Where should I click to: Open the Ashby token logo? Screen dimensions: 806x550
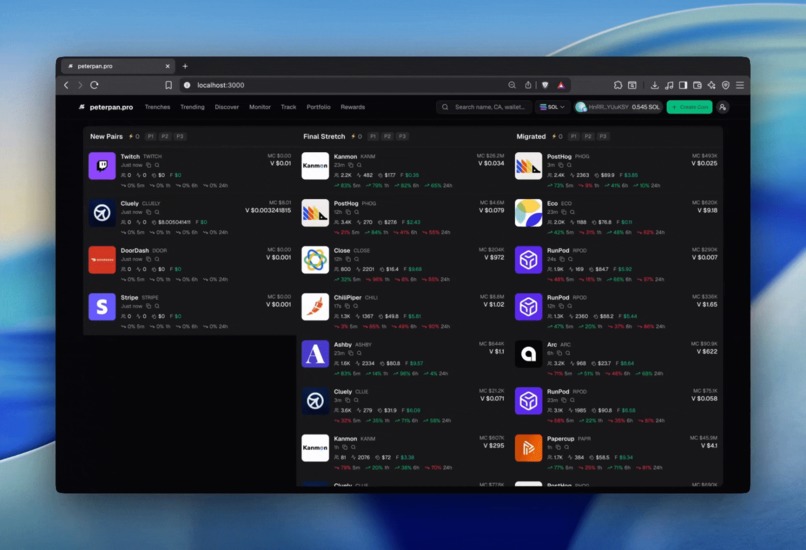[315, 354]
